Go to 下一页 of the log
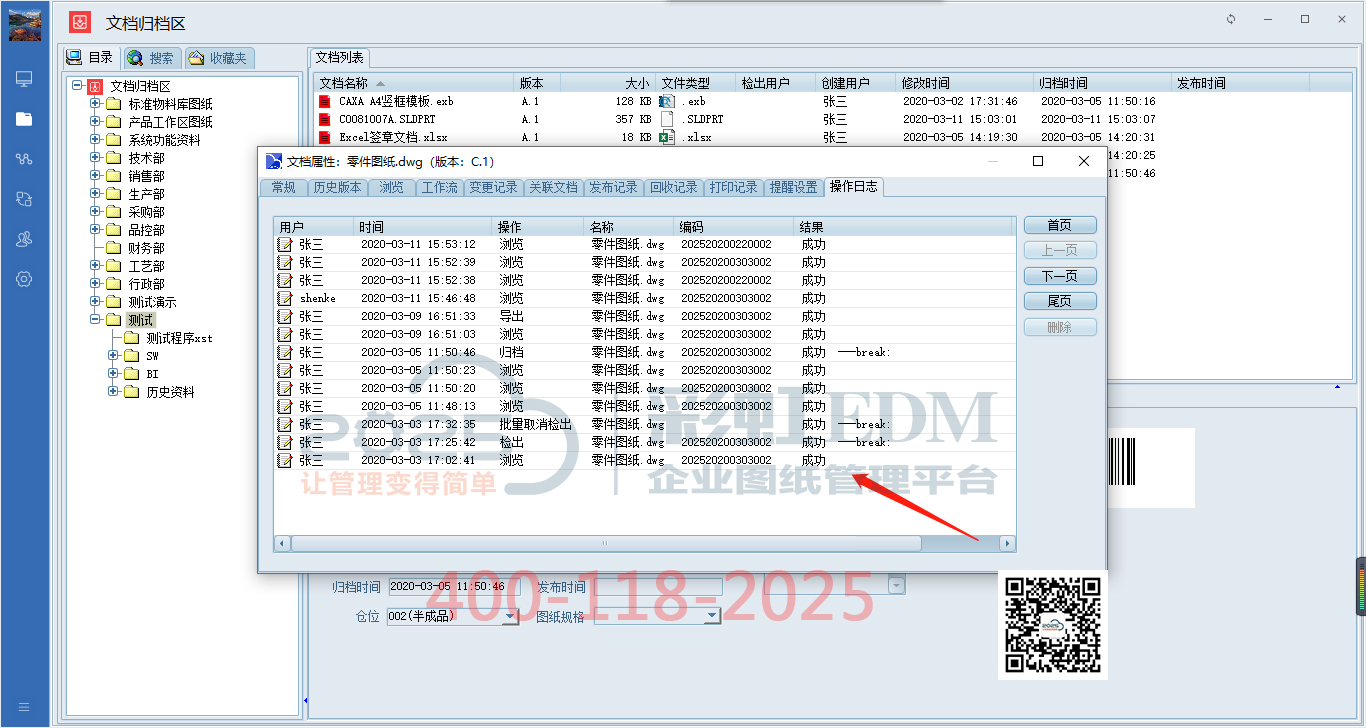Image resolution: width=1366 pixels, height=728 pixels. pos(1060,276)
